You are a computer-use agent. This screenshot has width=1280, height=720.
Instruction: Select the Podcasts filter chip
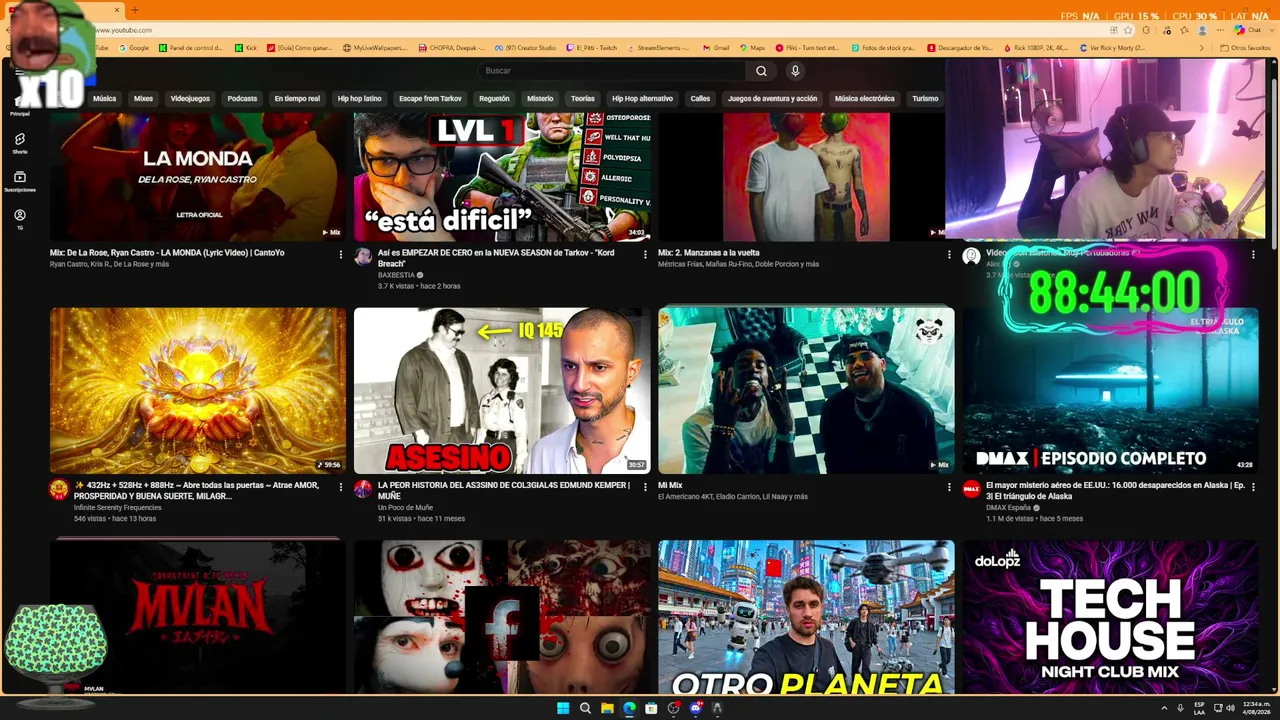[x=242, y=99]
